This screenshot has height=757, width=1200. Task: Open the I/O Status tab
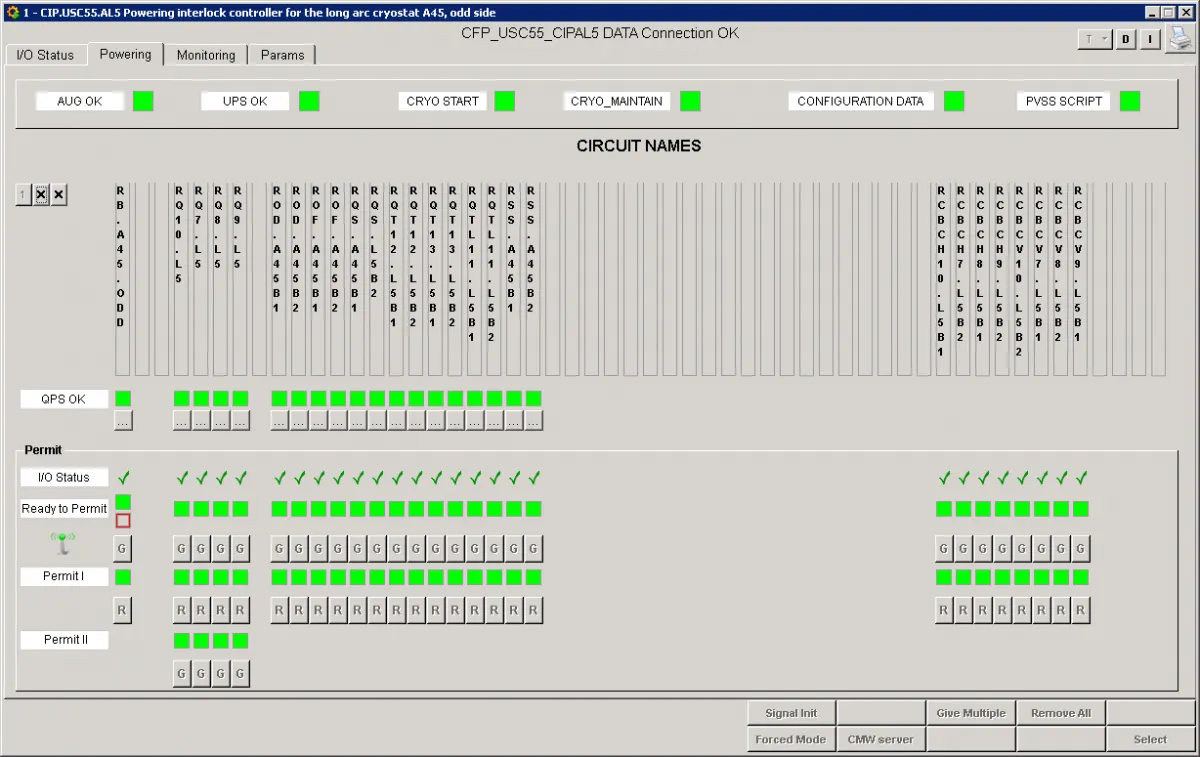45,55
